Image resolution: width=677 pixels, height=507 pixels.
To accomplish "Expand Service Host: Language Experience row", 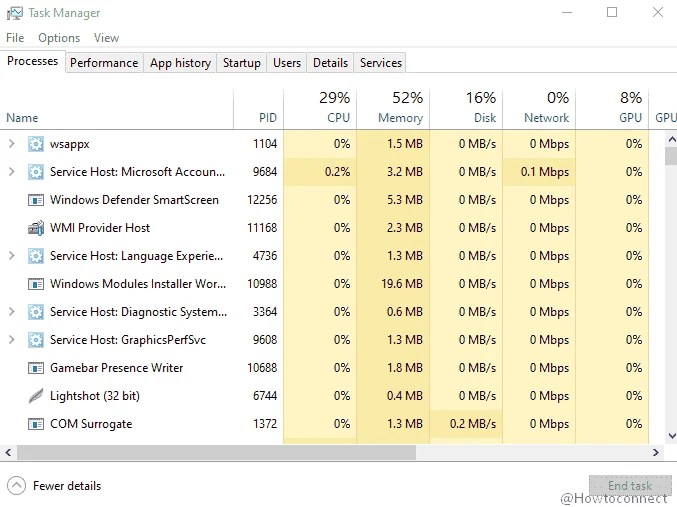I will pos(12,256).
